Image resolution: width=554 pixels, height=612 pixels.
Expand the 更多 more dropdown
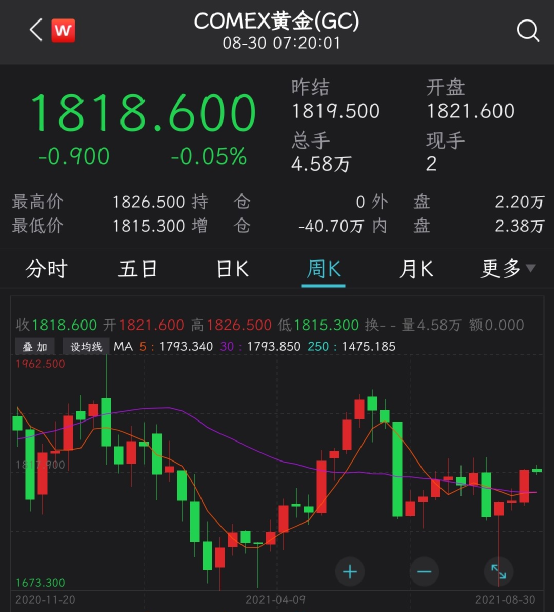coord(508,269)
